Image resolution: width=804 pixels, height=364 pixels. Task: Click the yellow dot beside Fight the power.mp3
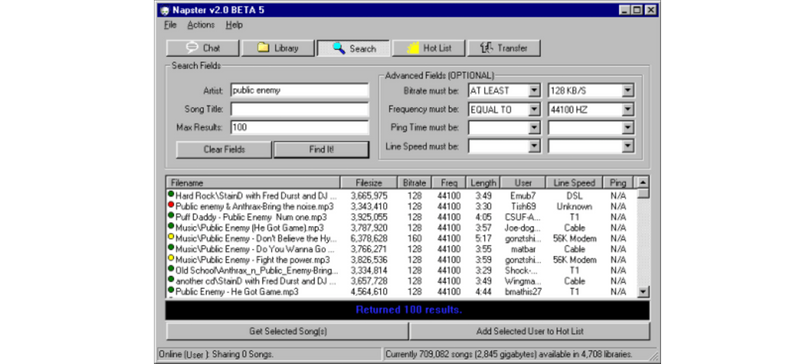click(171, 258)
